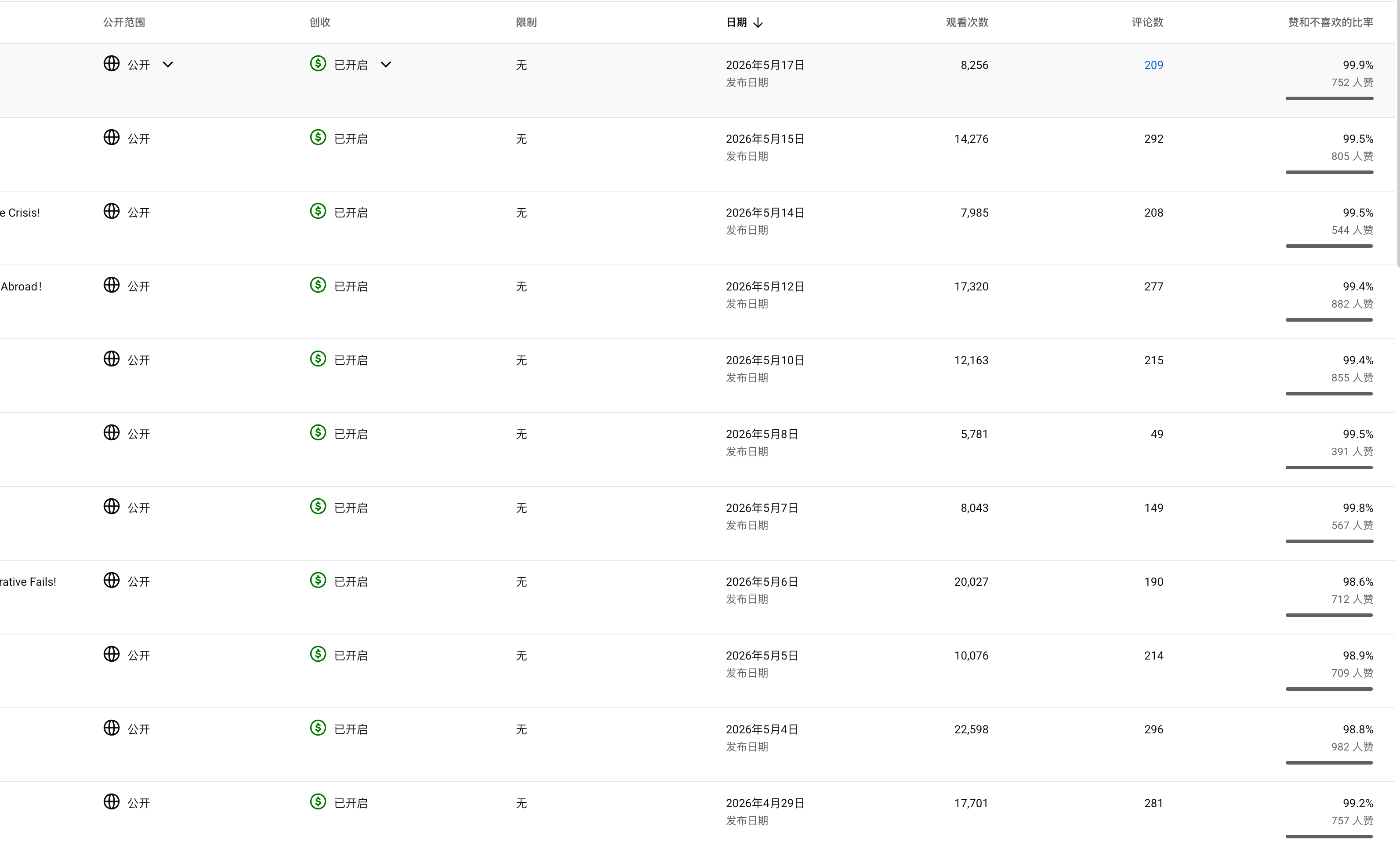Click 赞和不喜欢的比率 column header
The image size is (1400, 841).
[1330, 23]
